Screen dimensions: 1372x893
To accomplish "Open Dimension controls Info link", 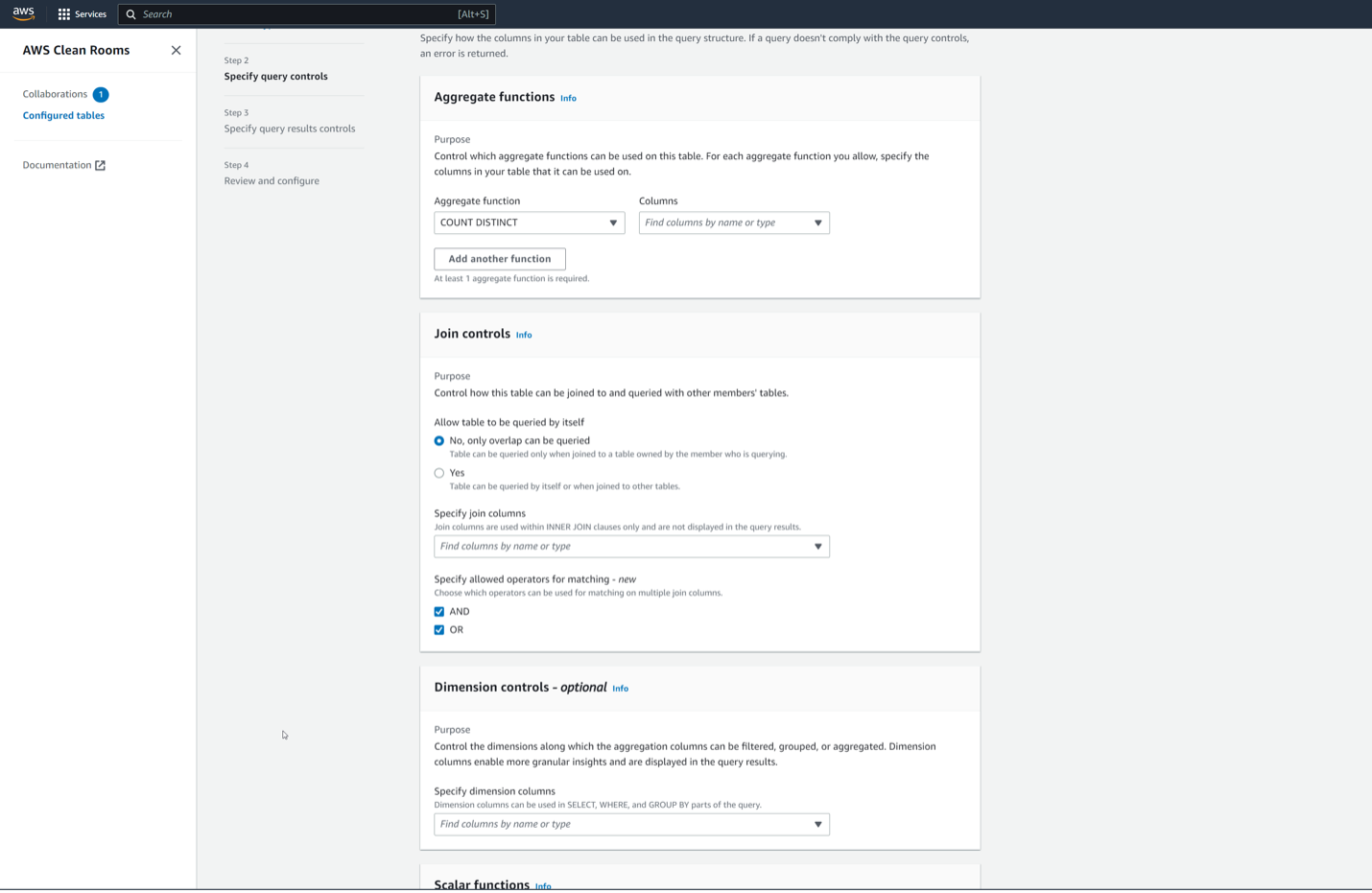I will pos(621,689).
